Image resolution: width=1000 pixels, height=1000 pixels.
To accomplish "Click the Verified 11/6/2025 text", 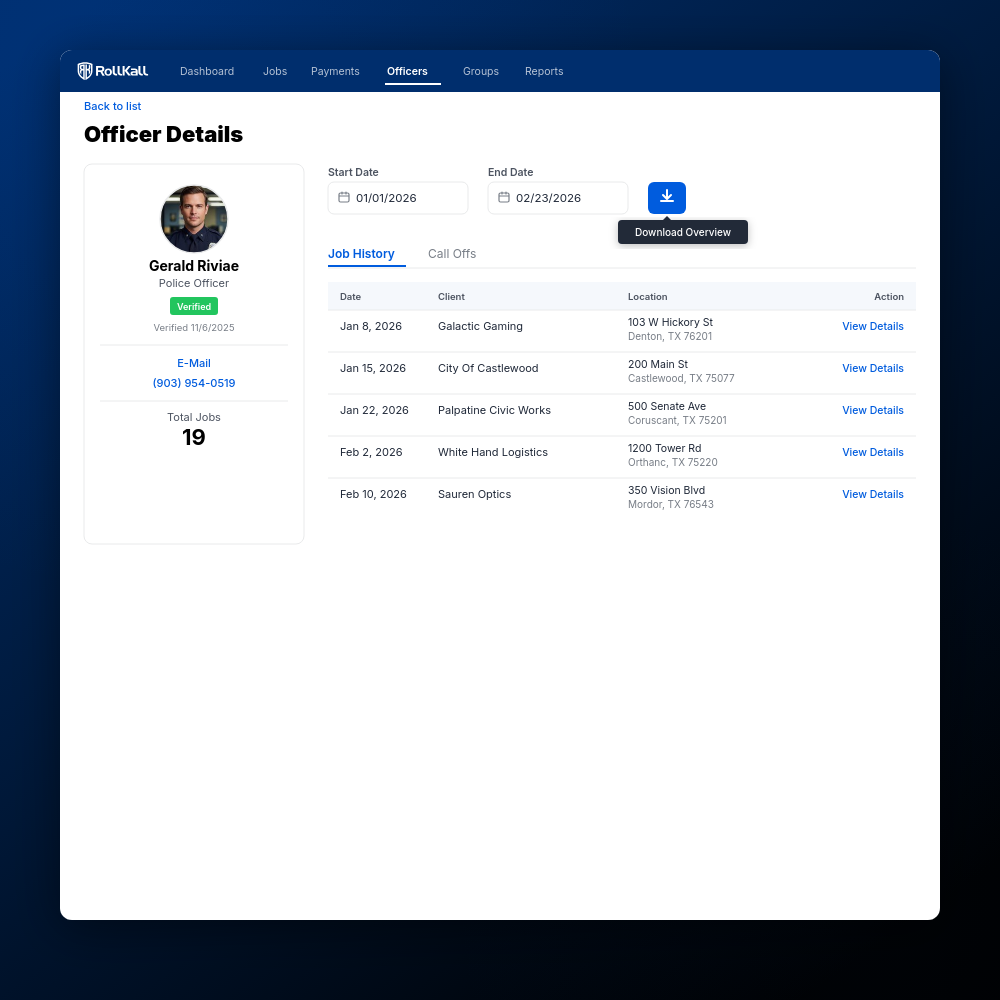I will pos(194,327).
